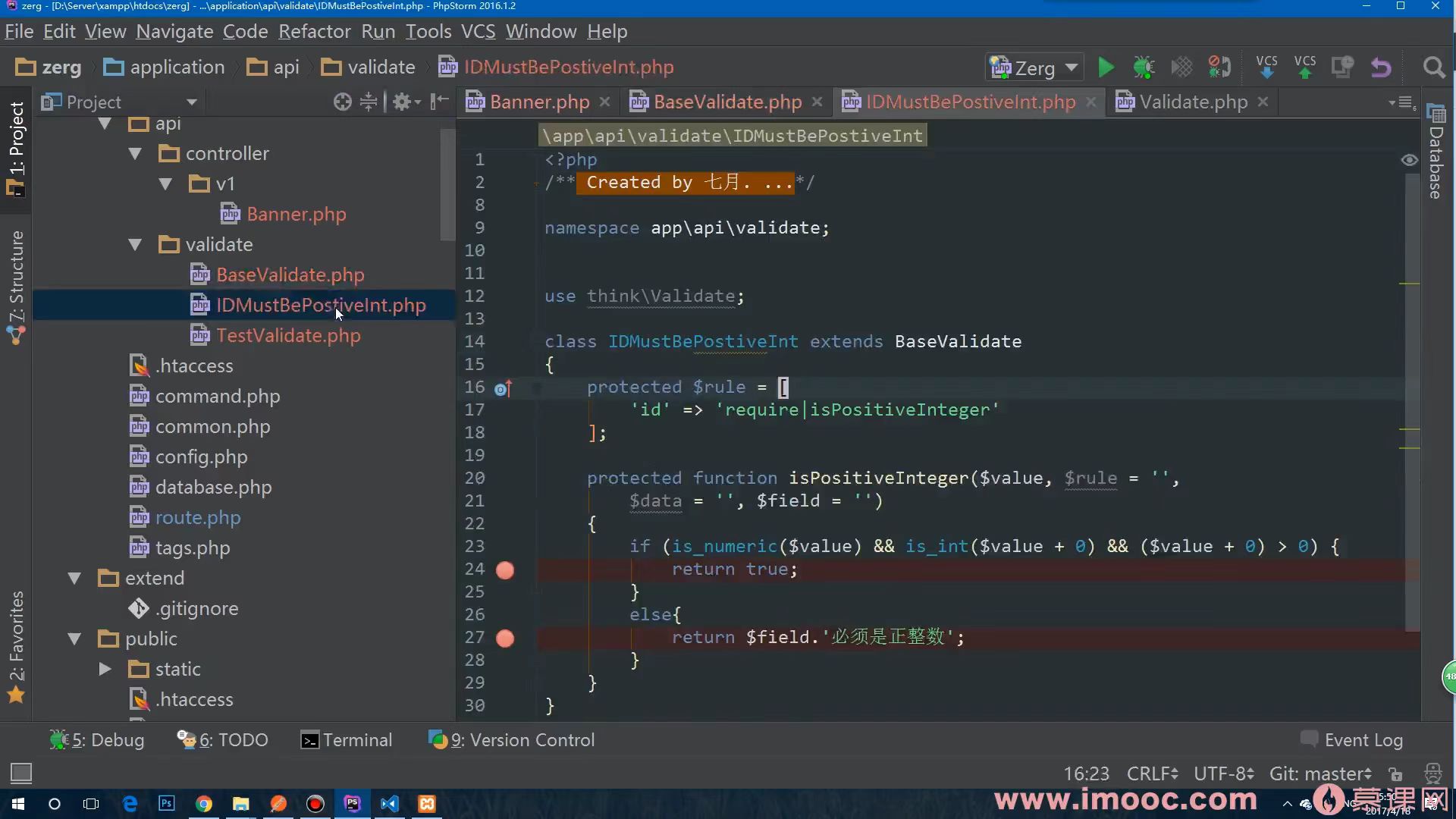Screen dimensions: 1456x819
Task: Click the stop/listen PHP debug connections icon
Action: 1219,67
